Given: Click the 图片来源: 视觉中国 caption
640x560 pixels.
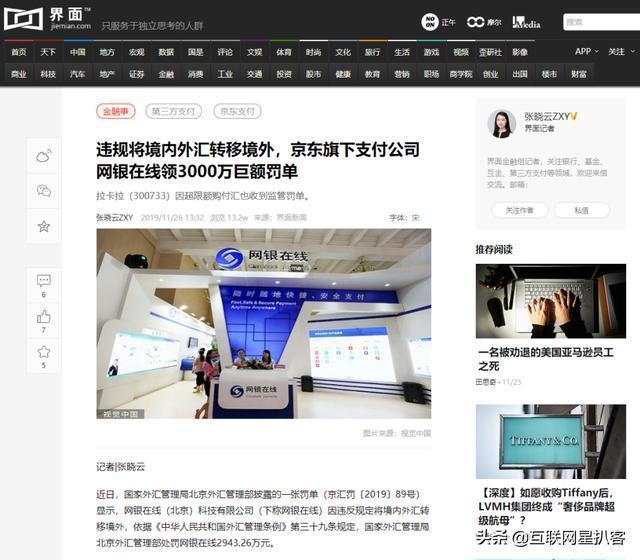Looking at the screenshot, I should coord(397,433).
